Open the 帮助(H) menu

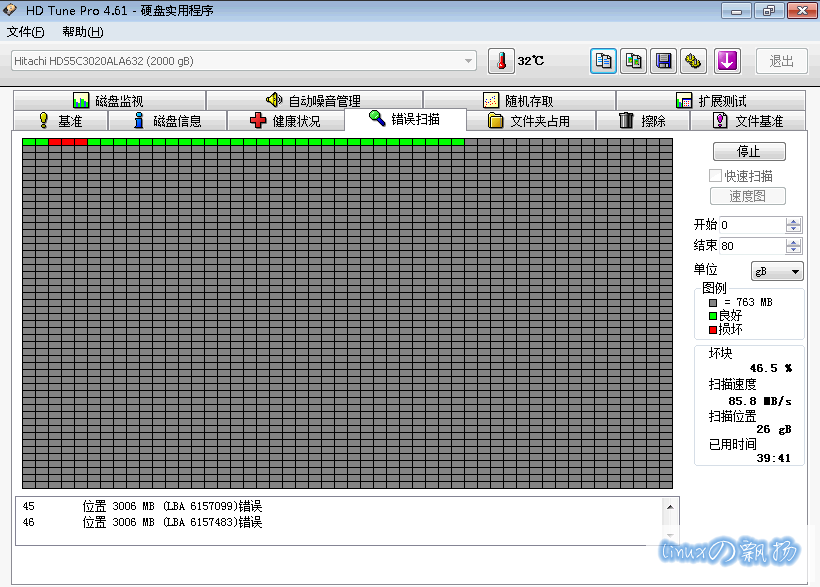(83, 32)
